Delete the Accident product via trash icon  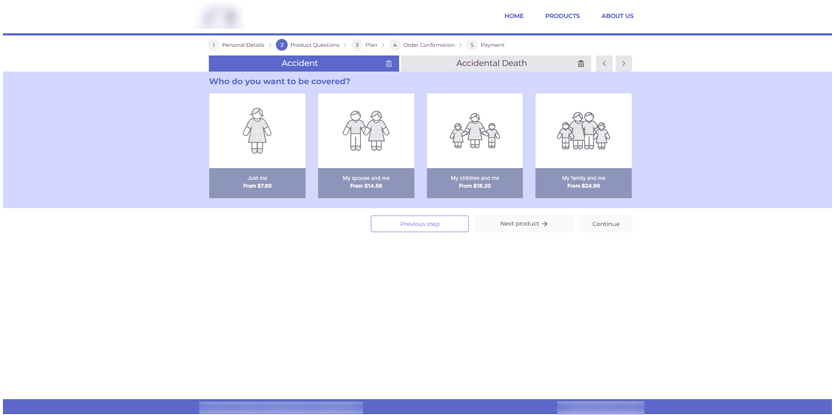click(x=389, y=64)
